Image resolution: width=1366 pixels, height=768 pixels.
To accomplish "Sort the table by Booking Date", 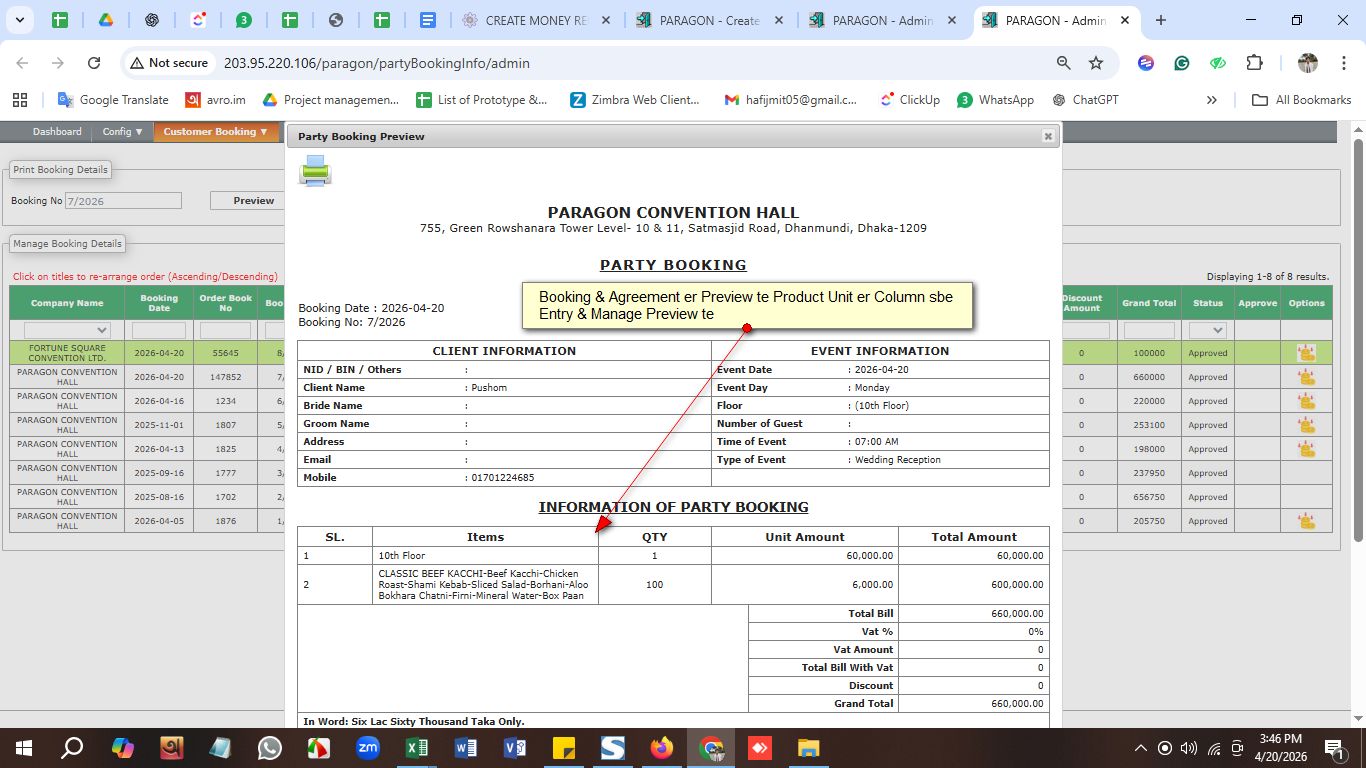I will click(159, 303).
